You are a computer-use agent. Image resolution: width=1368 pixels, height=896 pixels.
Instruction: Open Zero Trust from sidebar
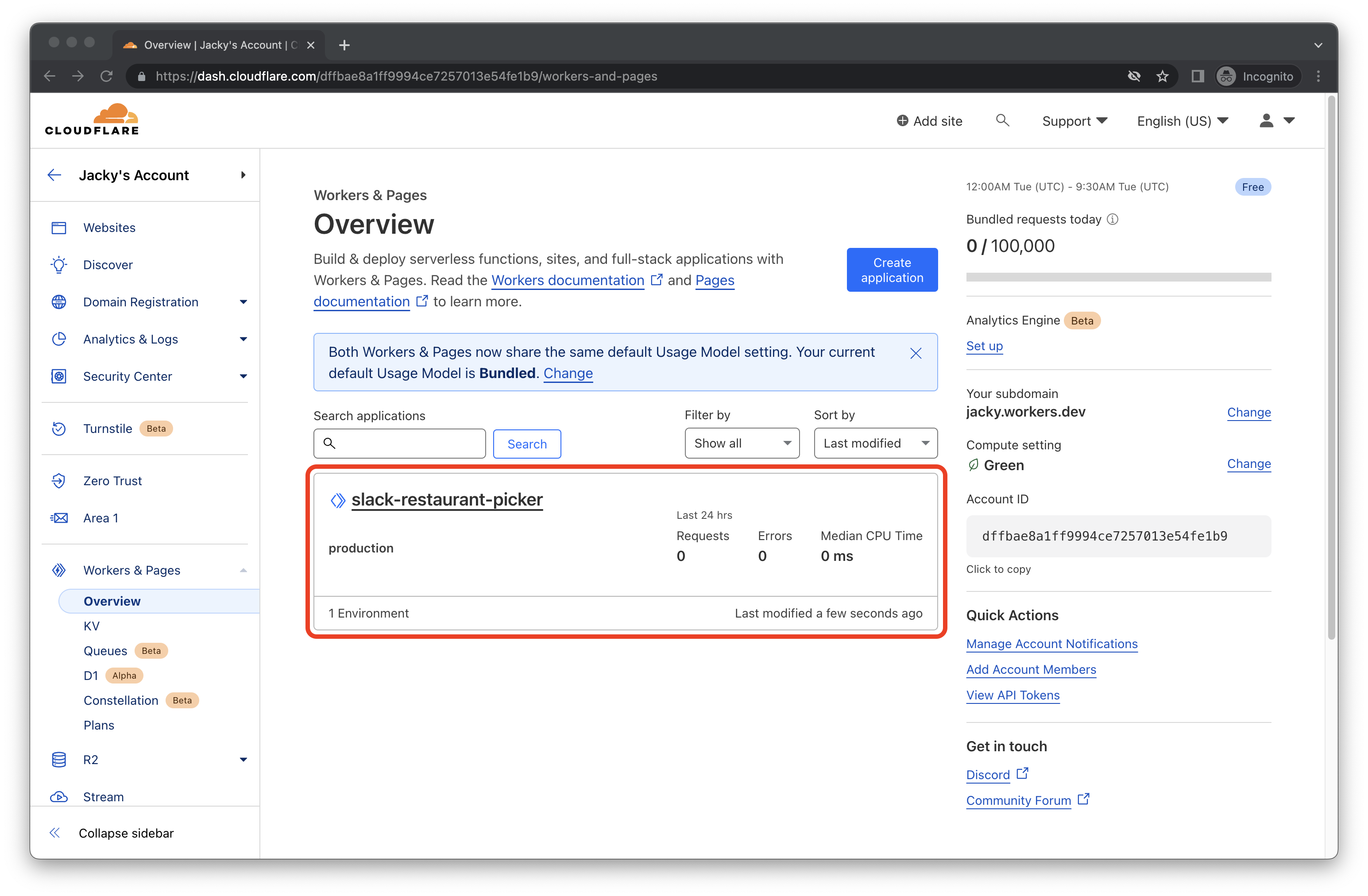pyautogui.click(x=112, y=481)
